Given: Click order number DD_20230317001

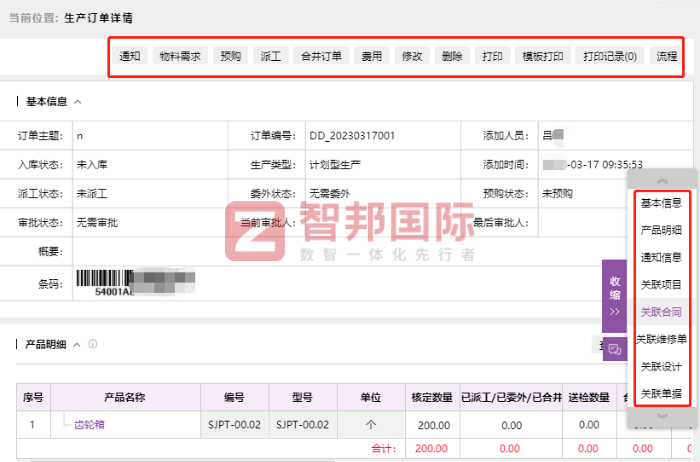Looking at the screenshot, I should point(352,136).
